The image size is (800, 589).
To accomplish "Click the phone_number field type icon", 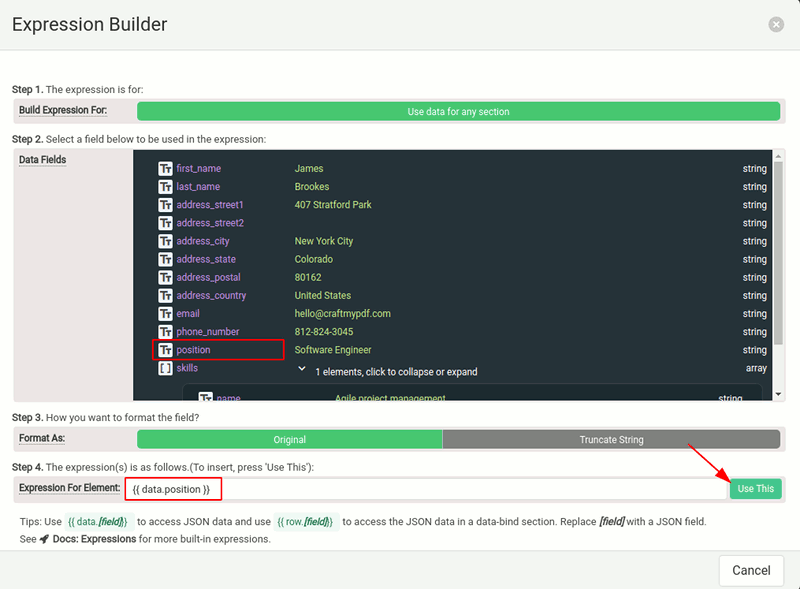I will (x=166, y=331).
